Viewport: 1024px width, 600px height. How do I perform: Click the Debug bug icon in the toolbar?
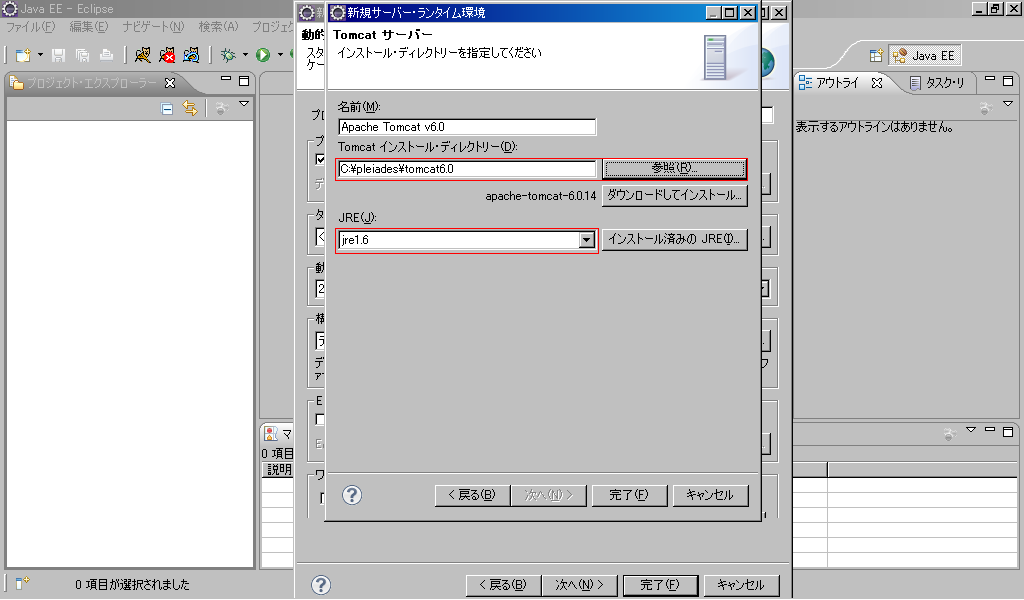click(x=228, y=55)
